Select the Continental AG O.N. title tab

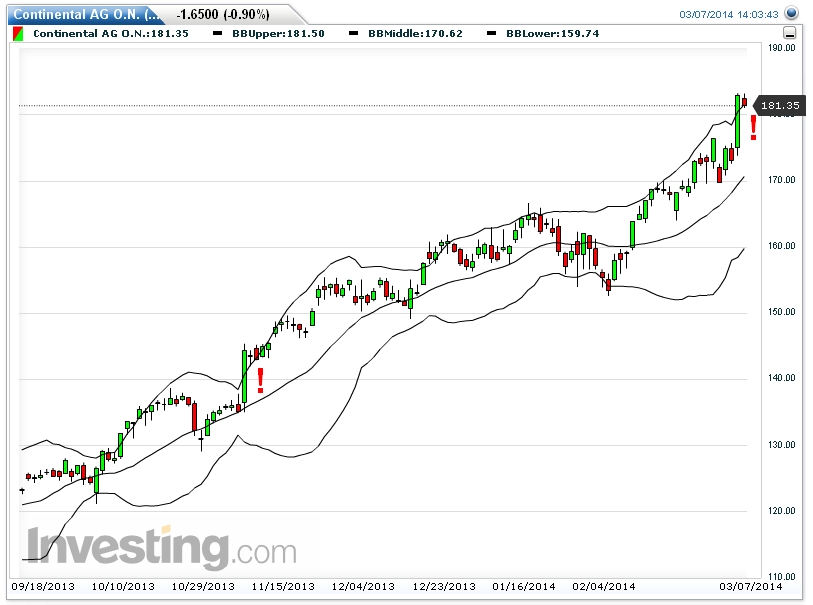tap(86, 15)
